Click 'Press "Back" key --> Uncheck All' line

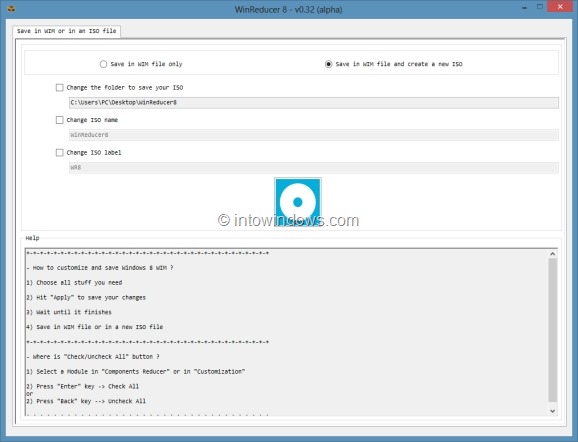tap(86, 401)
